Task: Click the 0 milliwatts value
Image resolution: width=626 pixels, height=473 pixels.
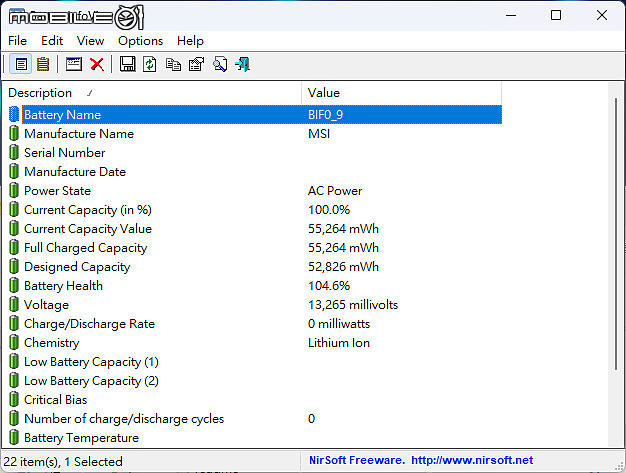Action: point(339,324)
